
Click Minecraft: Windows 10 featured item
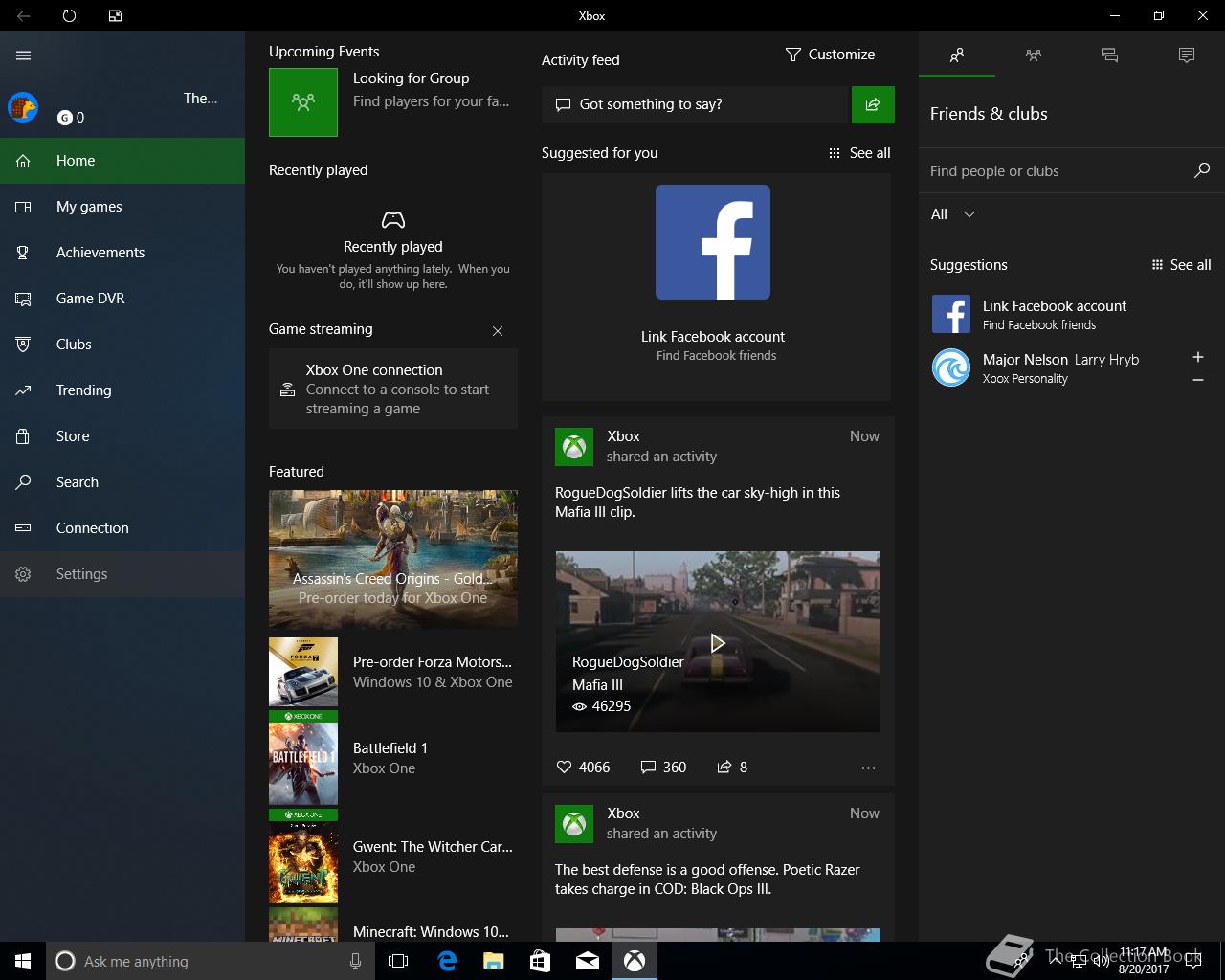(393, 926)
